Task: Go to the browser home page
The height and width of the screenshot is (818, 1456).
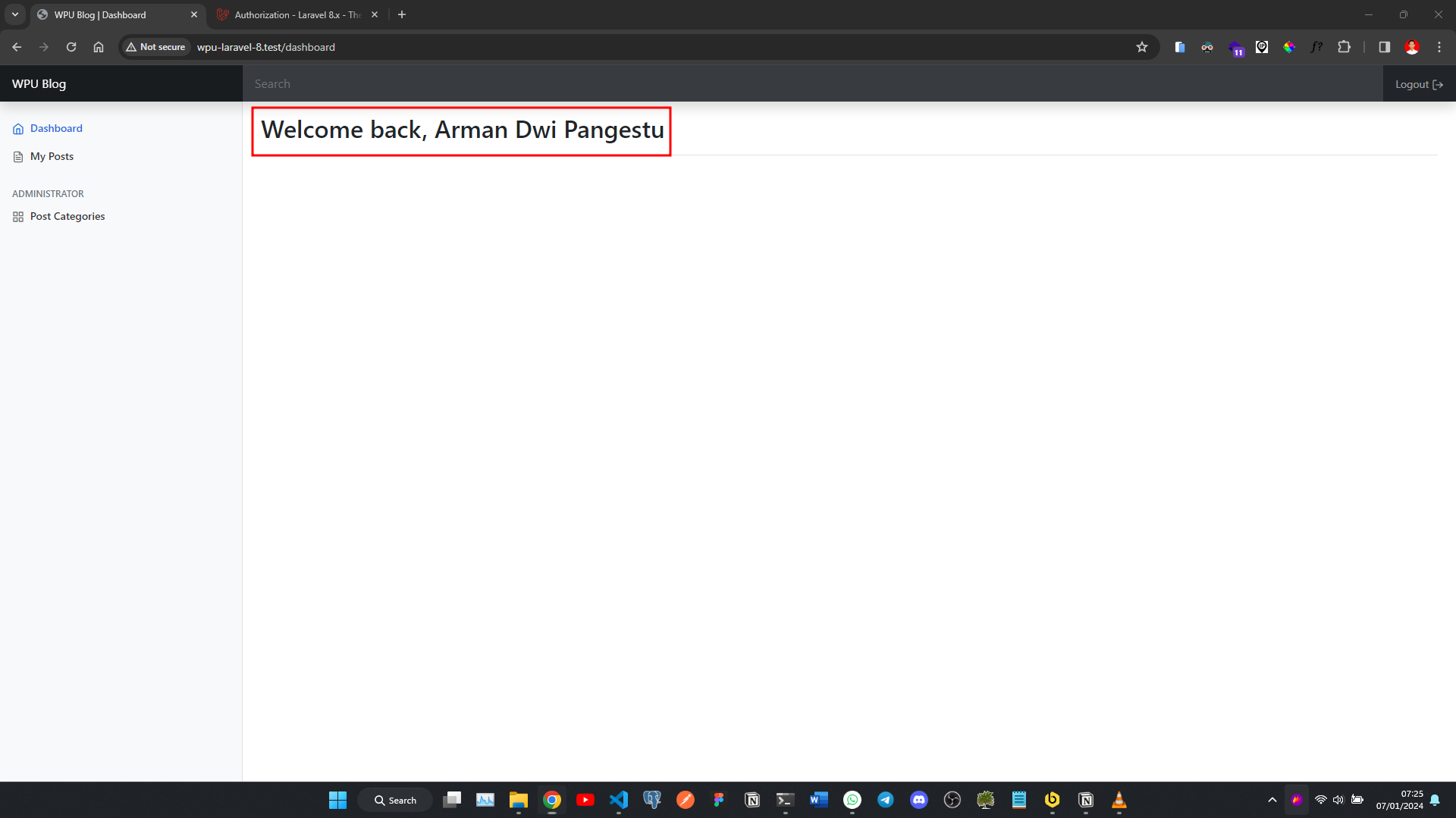Action: pyautogui.click(x=99, y=47)
